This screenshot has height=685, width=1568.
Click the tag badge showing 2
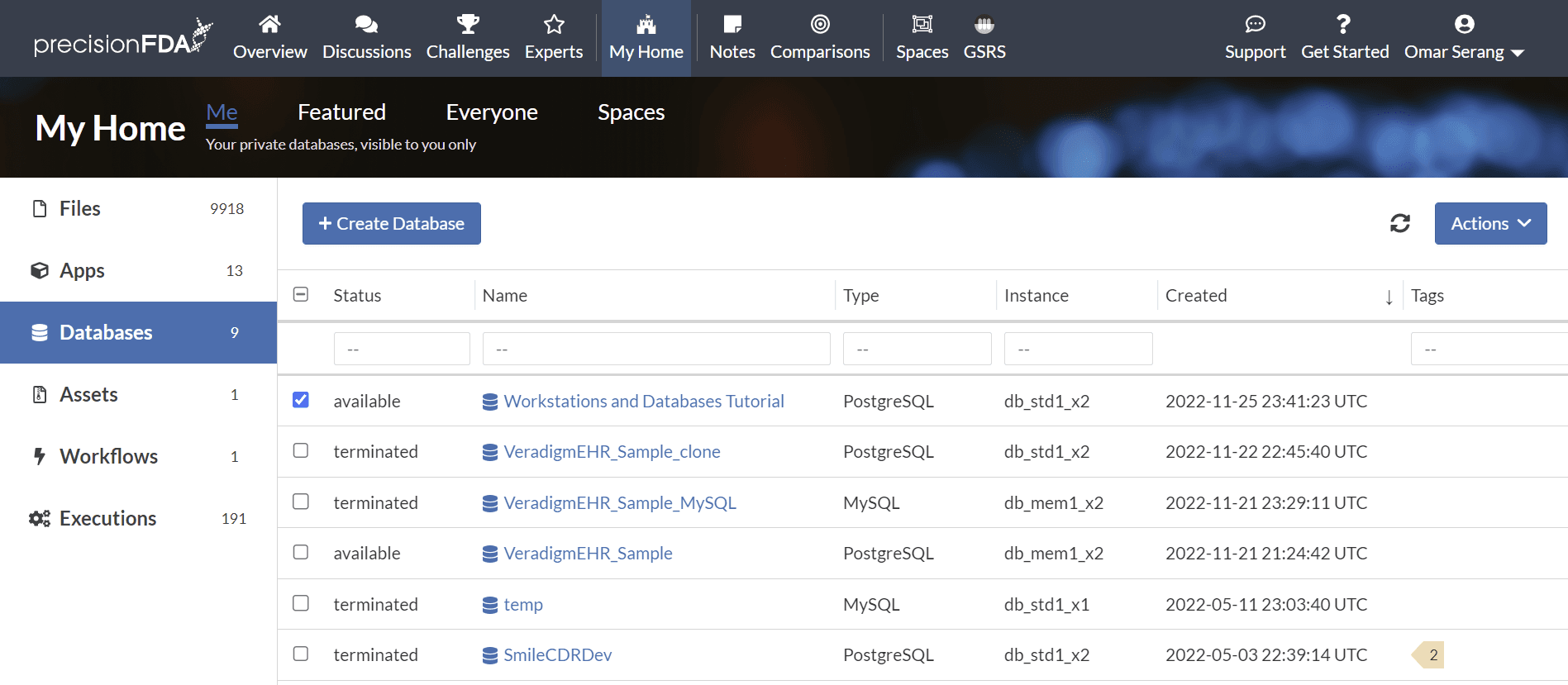point(1432,655)
